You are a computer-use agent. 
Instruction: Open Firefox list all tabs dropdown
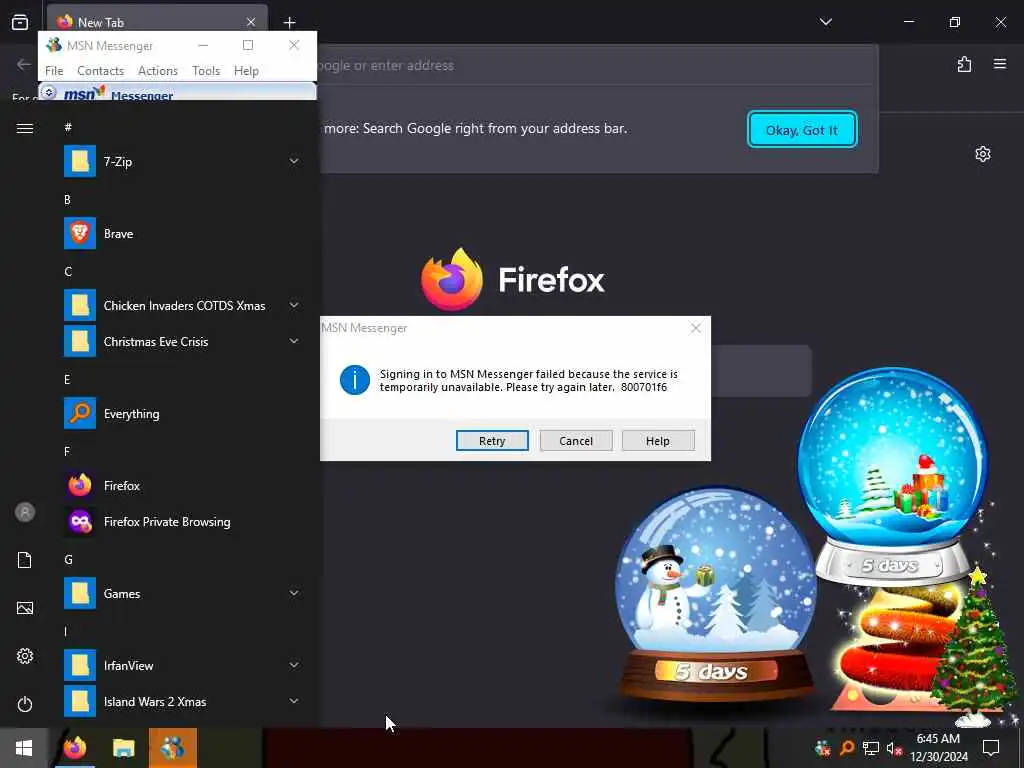825,22
